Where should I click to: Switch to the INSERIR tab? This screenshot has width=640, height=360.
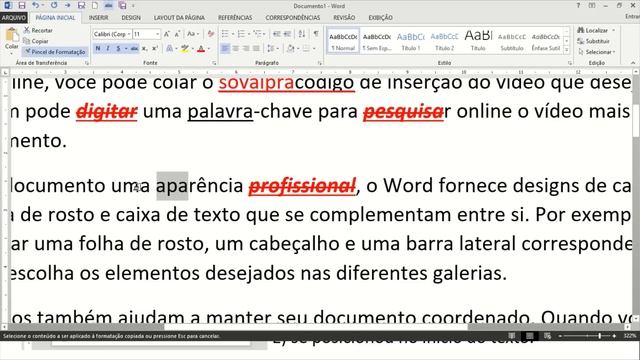pos(98,18)
